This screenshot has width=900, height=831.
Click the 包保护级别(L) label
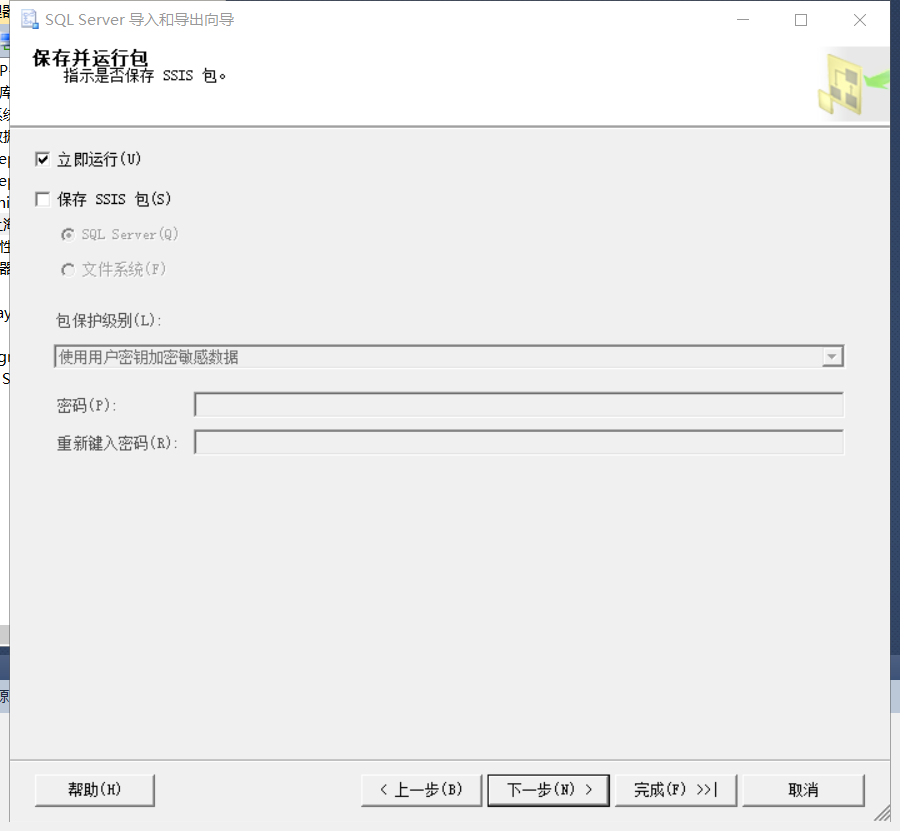(x=108, y=320)
